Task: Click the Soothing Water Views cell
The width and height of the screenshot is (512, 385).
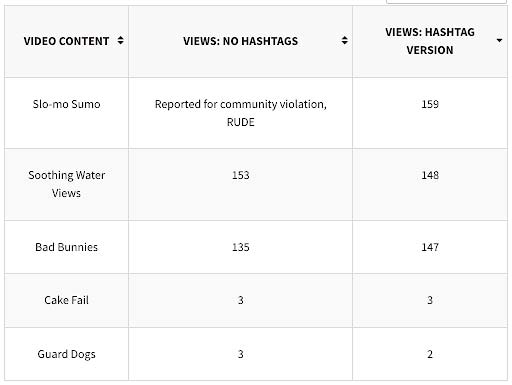Action: (x=66, y=184)
